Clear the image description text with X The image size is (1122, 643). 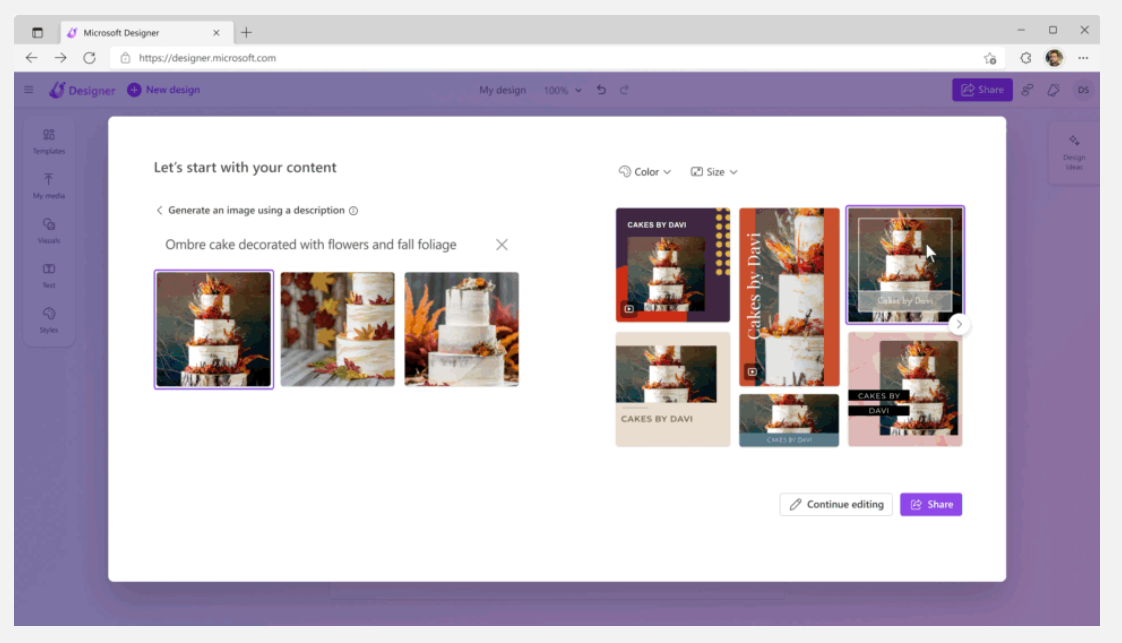pos(502,245)
